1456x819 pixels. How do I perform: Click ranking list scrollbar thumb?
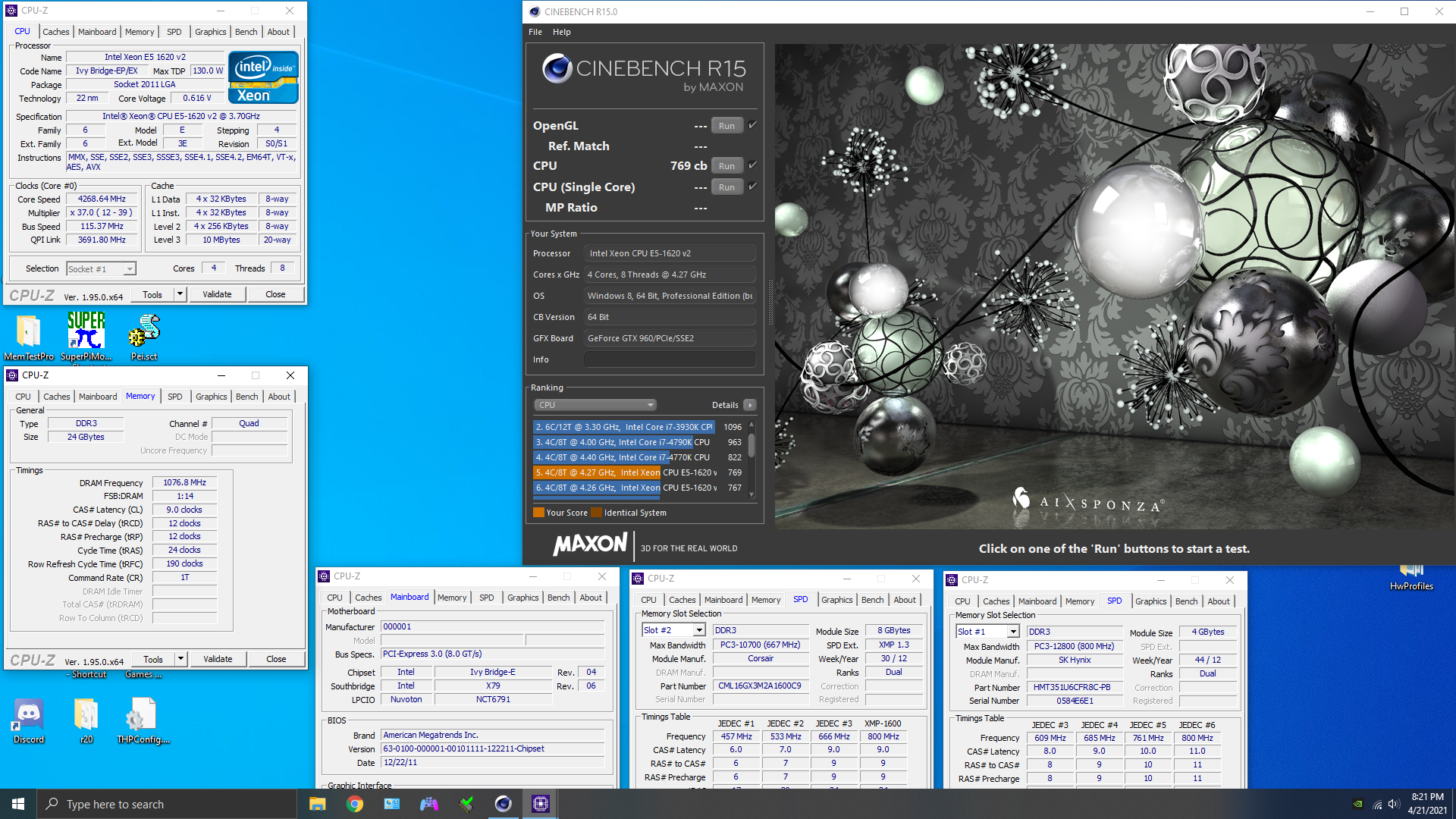752,444
